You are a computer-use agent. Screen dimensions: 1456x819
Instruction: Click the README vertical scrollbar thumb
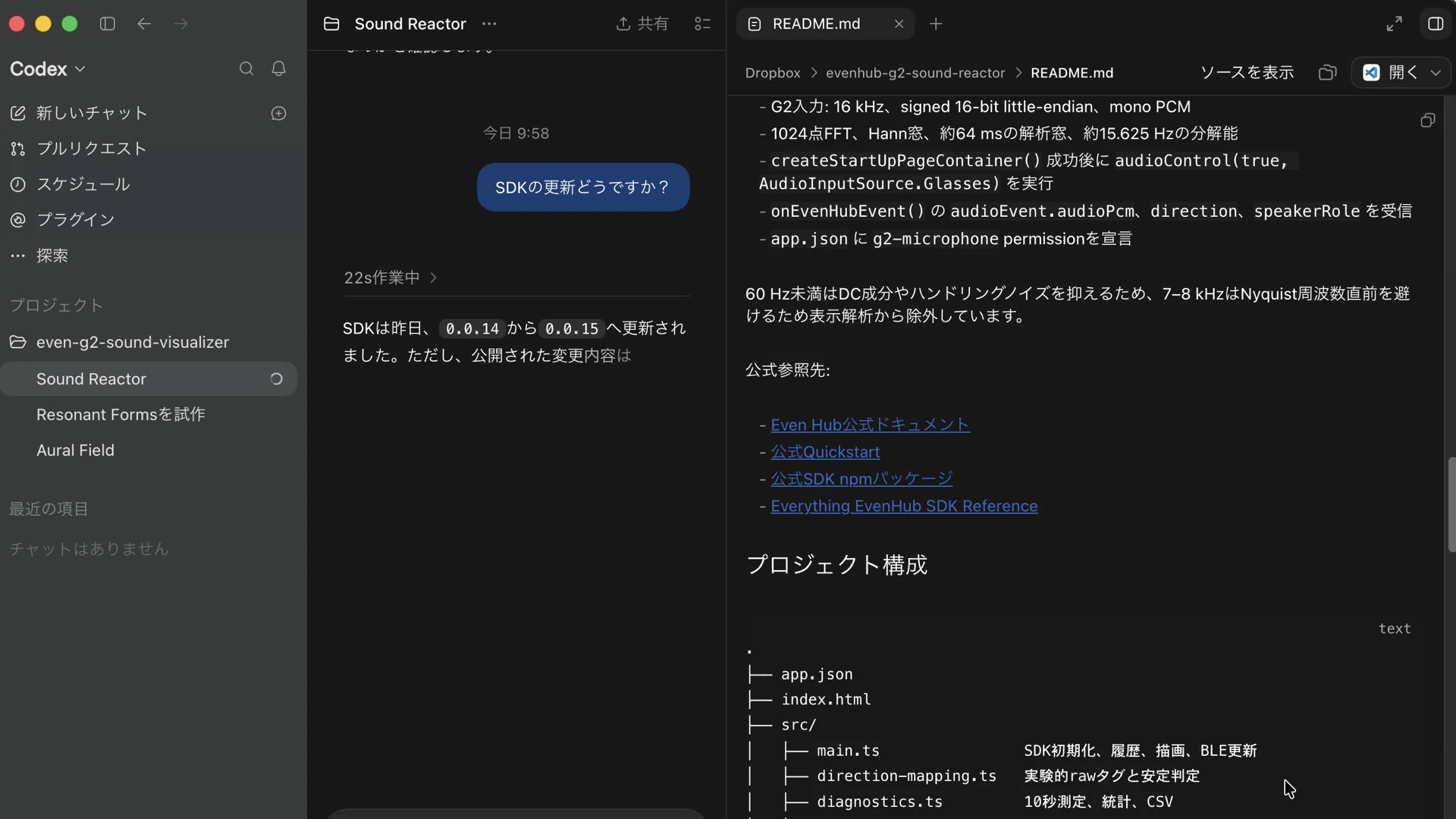point(1451,504)
